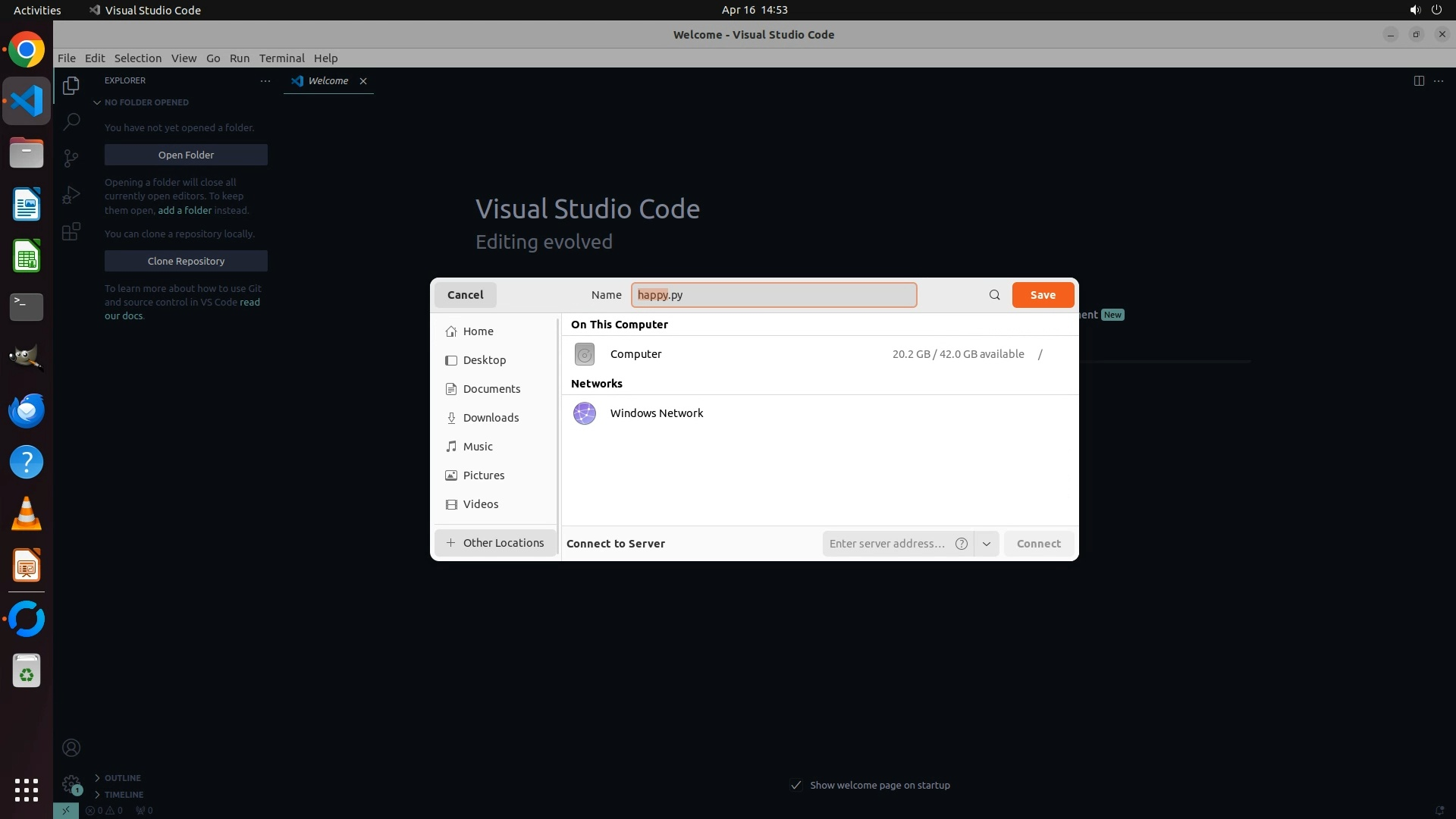This screenshot has height=819, width=1456.
Task: Collapse the No Folder Opened section
Action: (146, 102)
